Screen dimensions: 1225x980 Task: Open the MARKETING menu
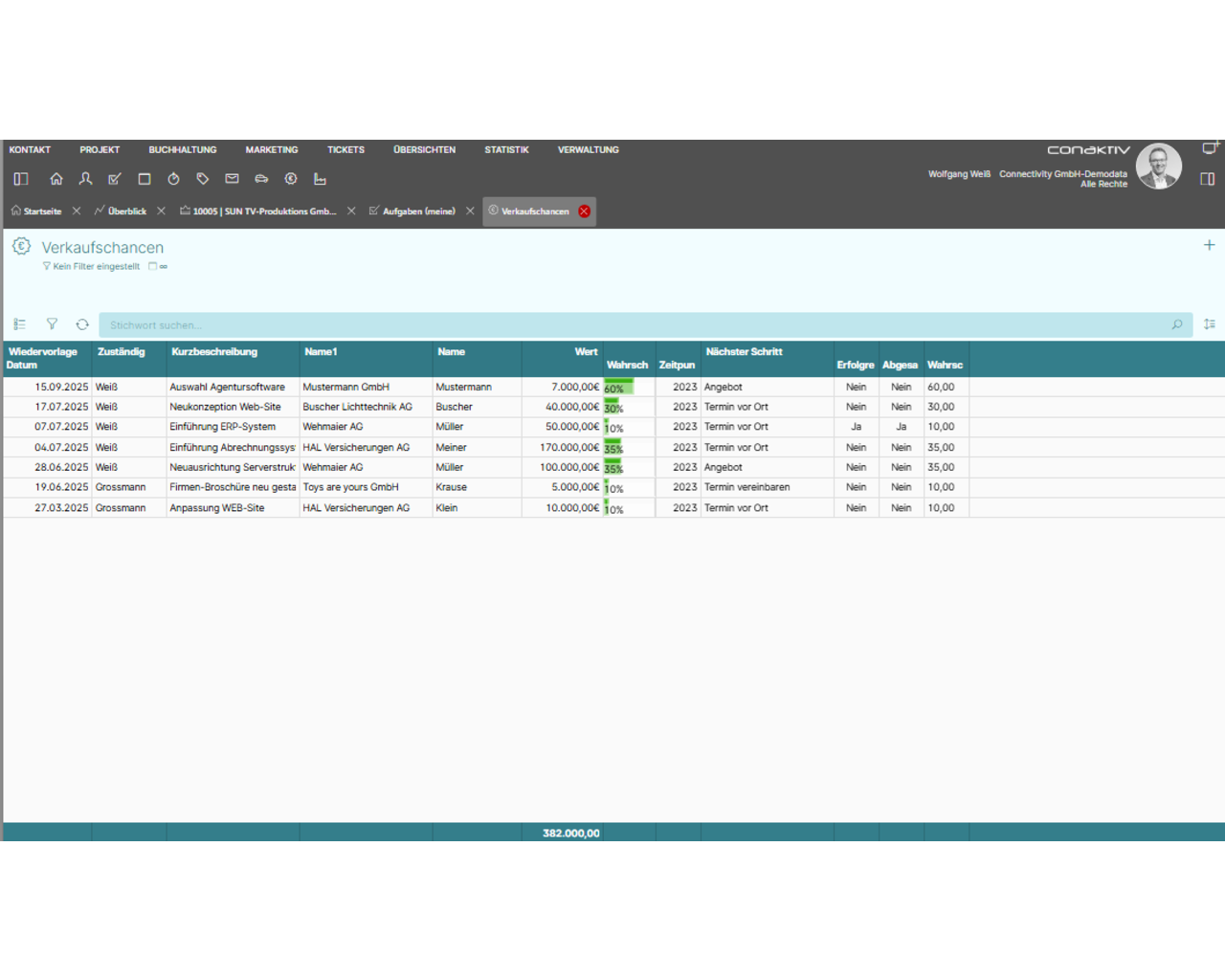pos(272,150)
